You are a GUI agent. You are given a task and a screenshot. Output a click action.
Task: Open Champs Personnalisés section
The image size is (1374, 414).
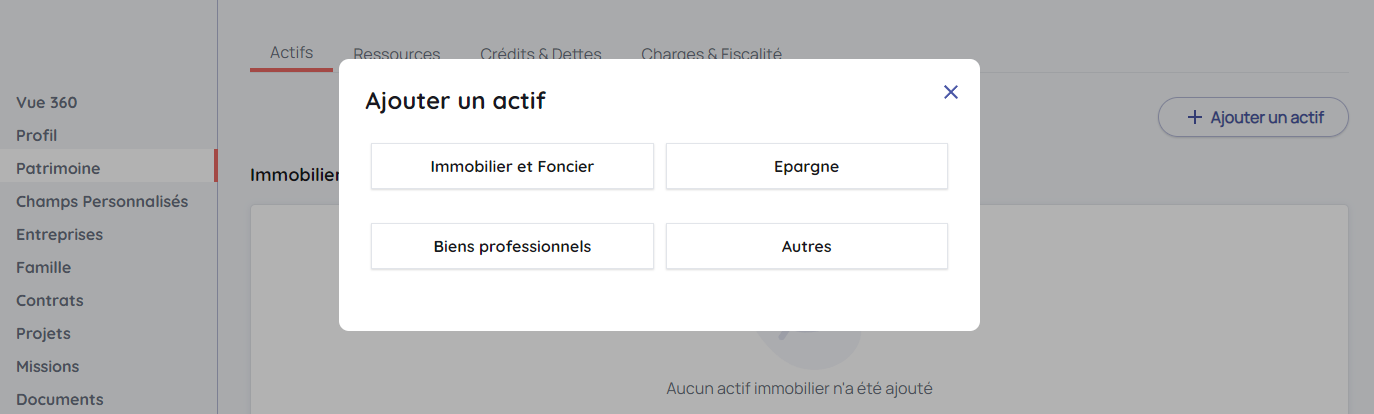102,201
